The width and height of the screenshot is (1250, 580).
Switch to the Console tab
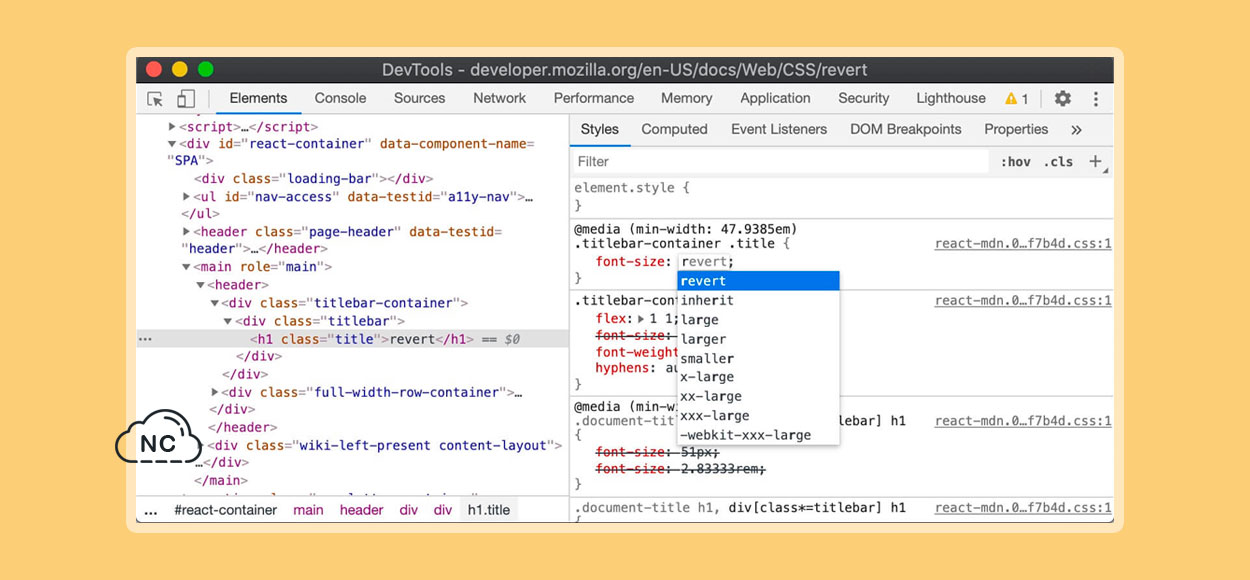pyautogui.click(x=340, y=98)
